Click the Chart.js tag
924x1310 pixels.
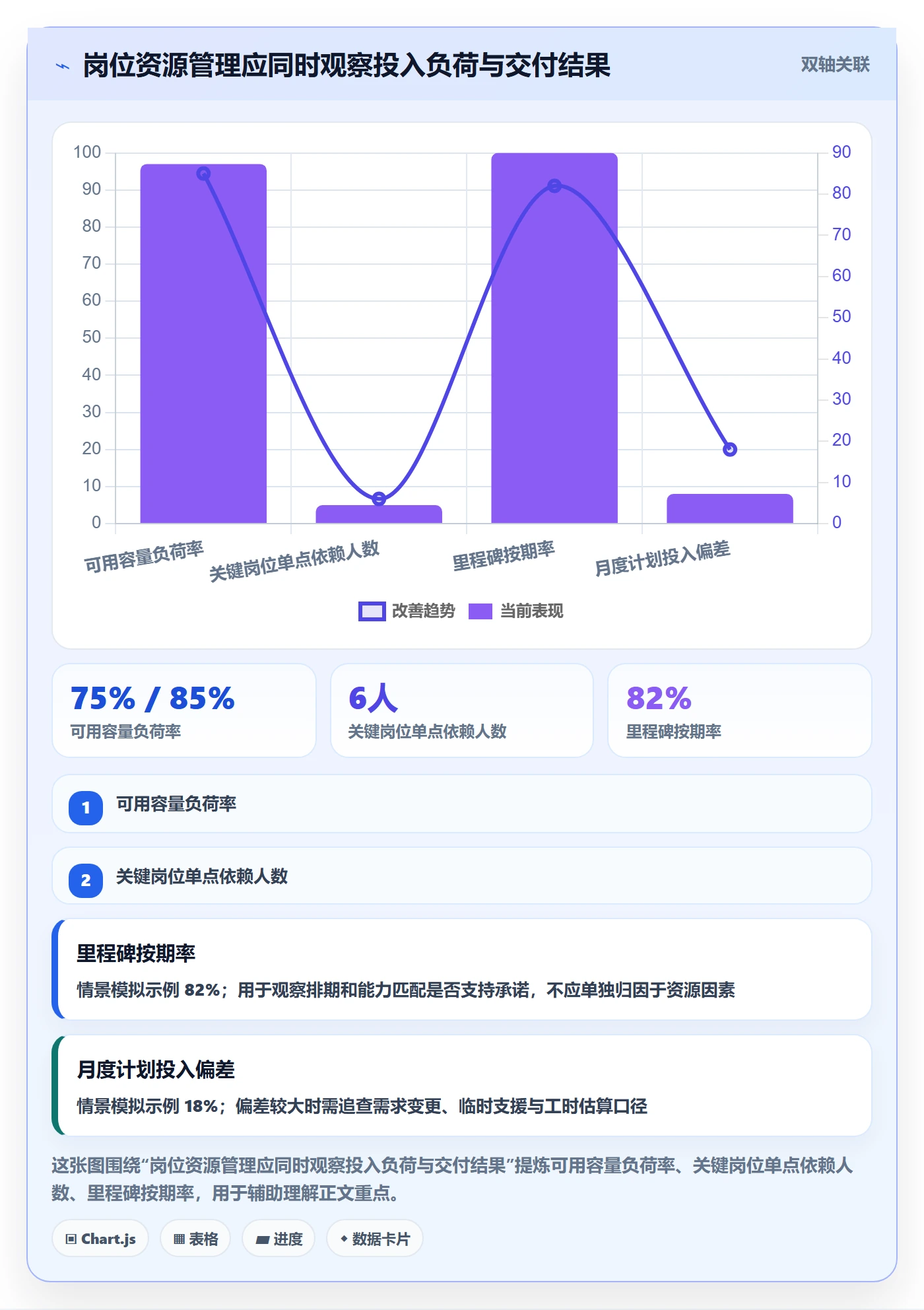click(x=100, y=1239)
